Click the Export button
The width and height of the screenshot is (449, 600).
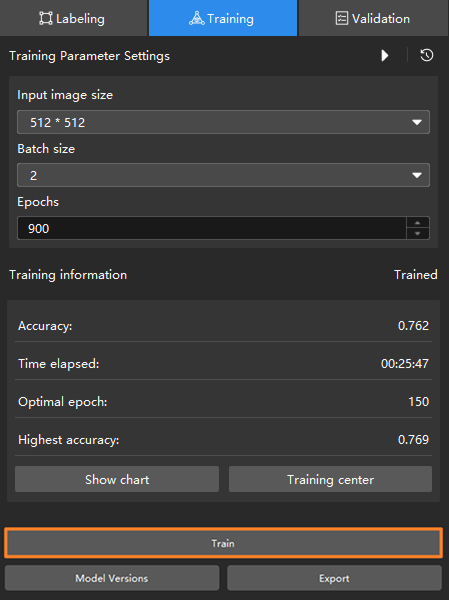coord(334,578)
